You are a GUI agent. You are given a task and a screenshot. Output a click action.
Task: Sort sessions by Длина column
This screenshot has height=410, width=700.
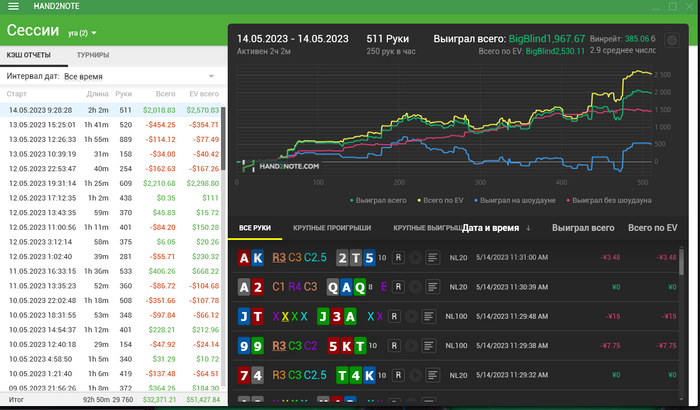97,94
